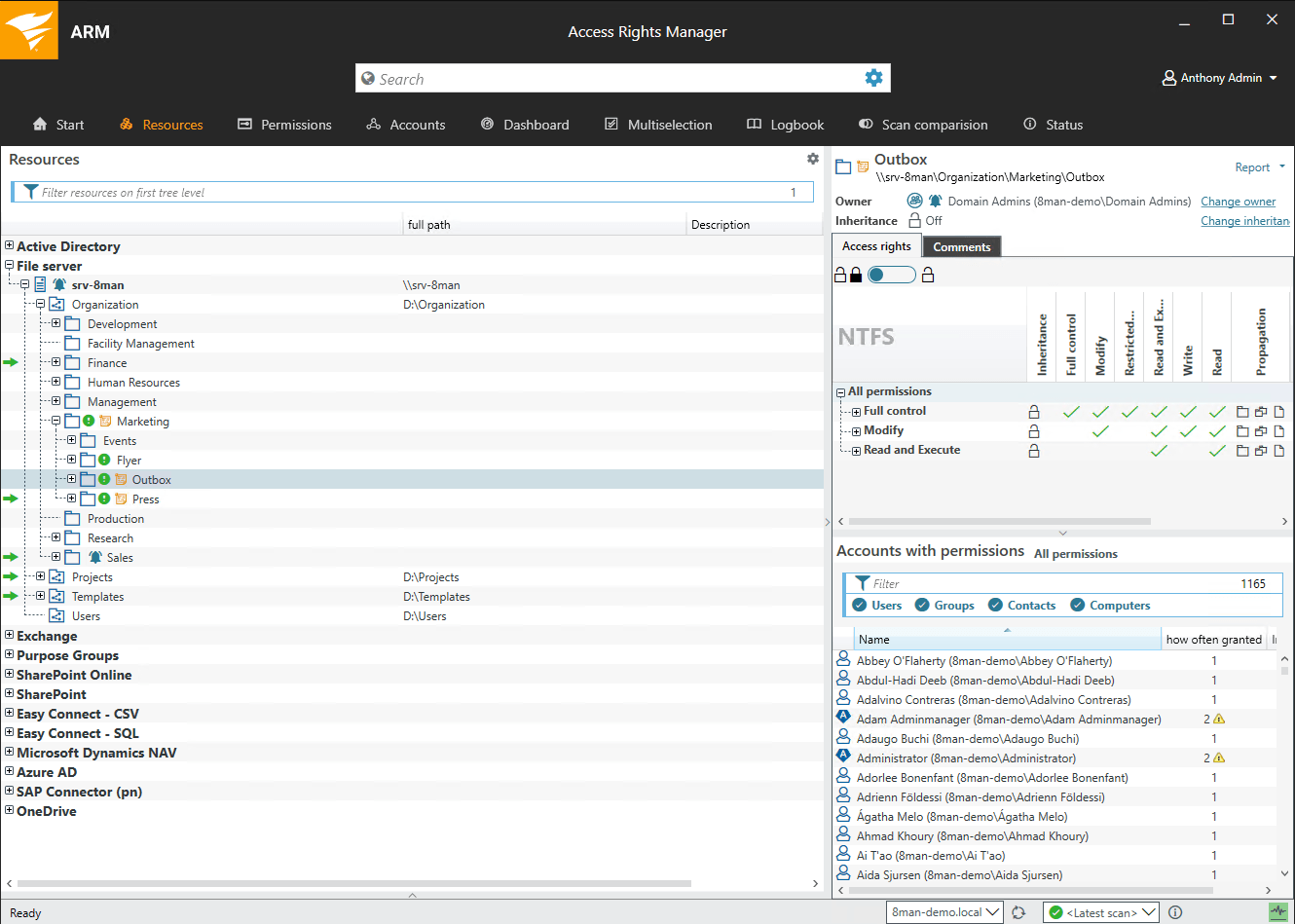The height and width of the screenshot is (924, 1295).
Task: Expand the Exchange resource tree node
Action: point(8,636)
